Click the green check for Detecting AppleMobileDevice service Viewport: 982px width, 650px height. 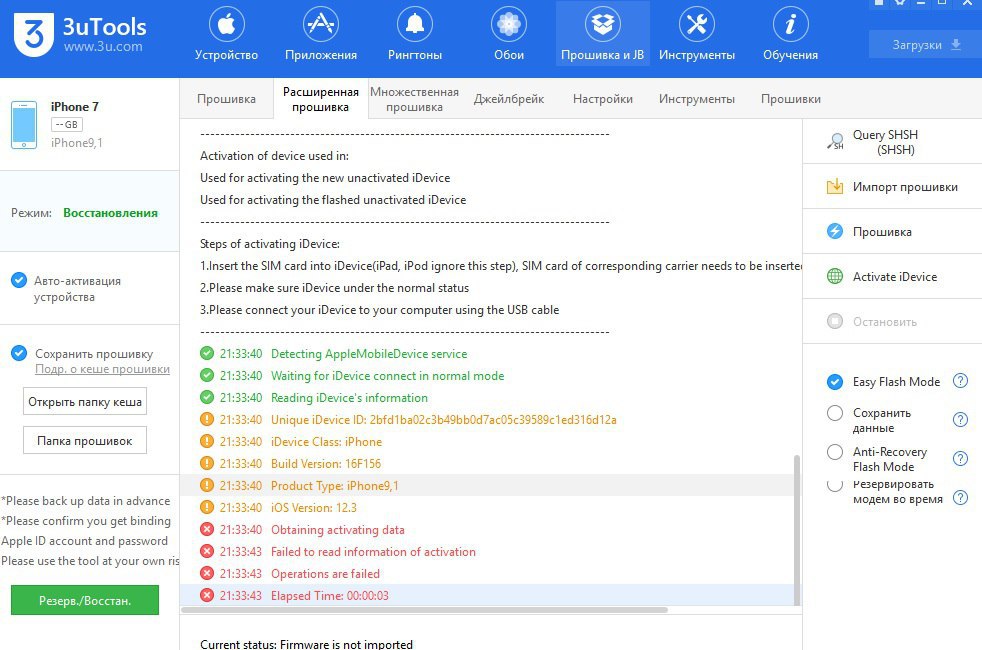point(207,353)
